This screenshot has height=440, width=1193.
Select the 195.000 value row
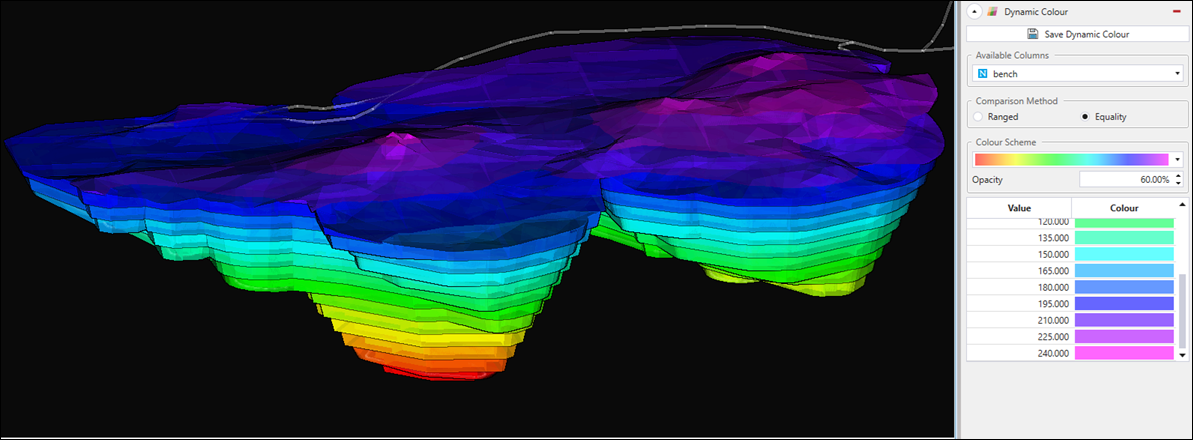pyautogui.click(x=1019, y=304)
